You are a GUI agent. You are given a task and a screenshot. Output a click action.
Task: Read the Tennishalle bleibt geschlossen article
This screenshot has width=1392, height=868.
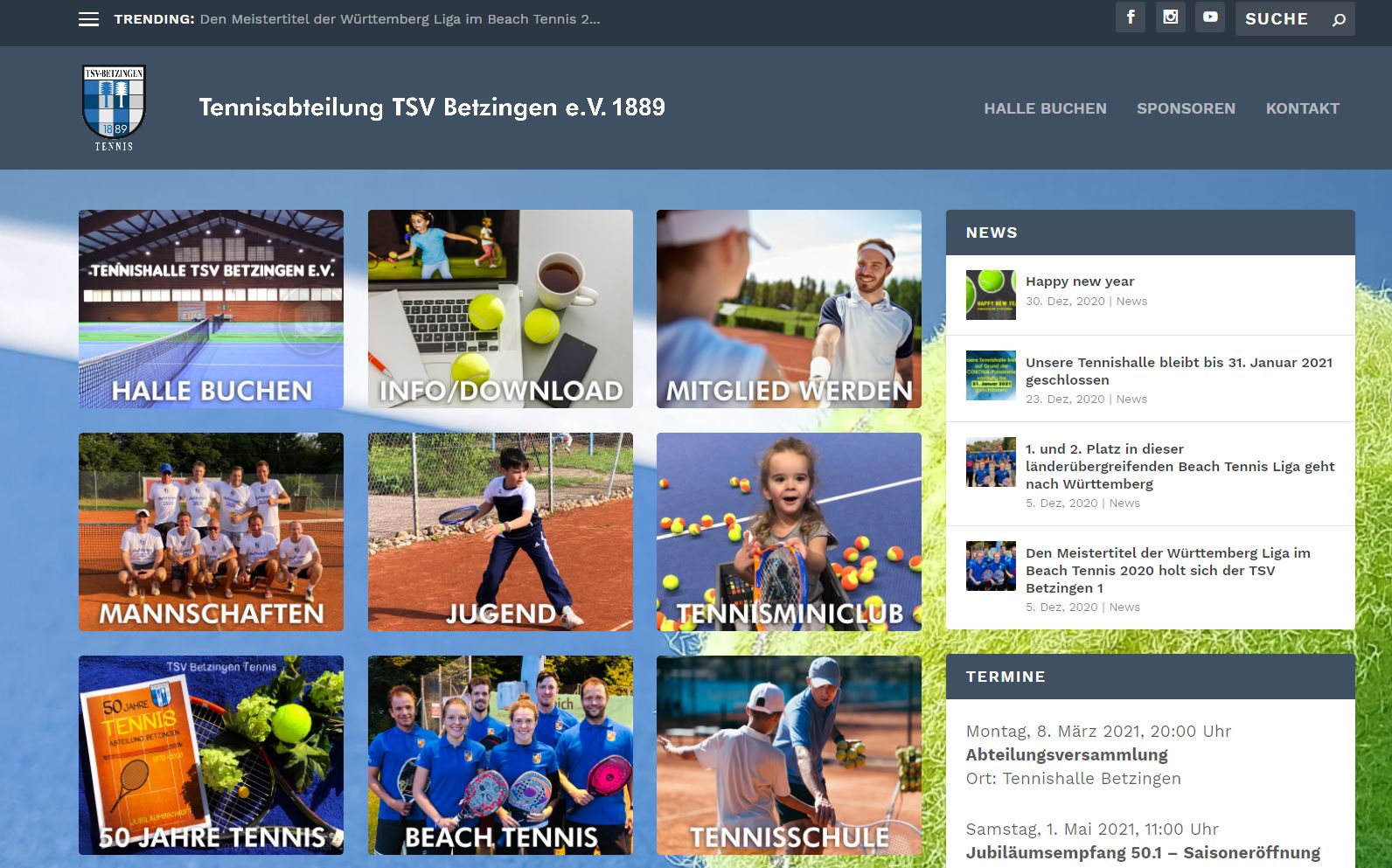click(1178, 371)
